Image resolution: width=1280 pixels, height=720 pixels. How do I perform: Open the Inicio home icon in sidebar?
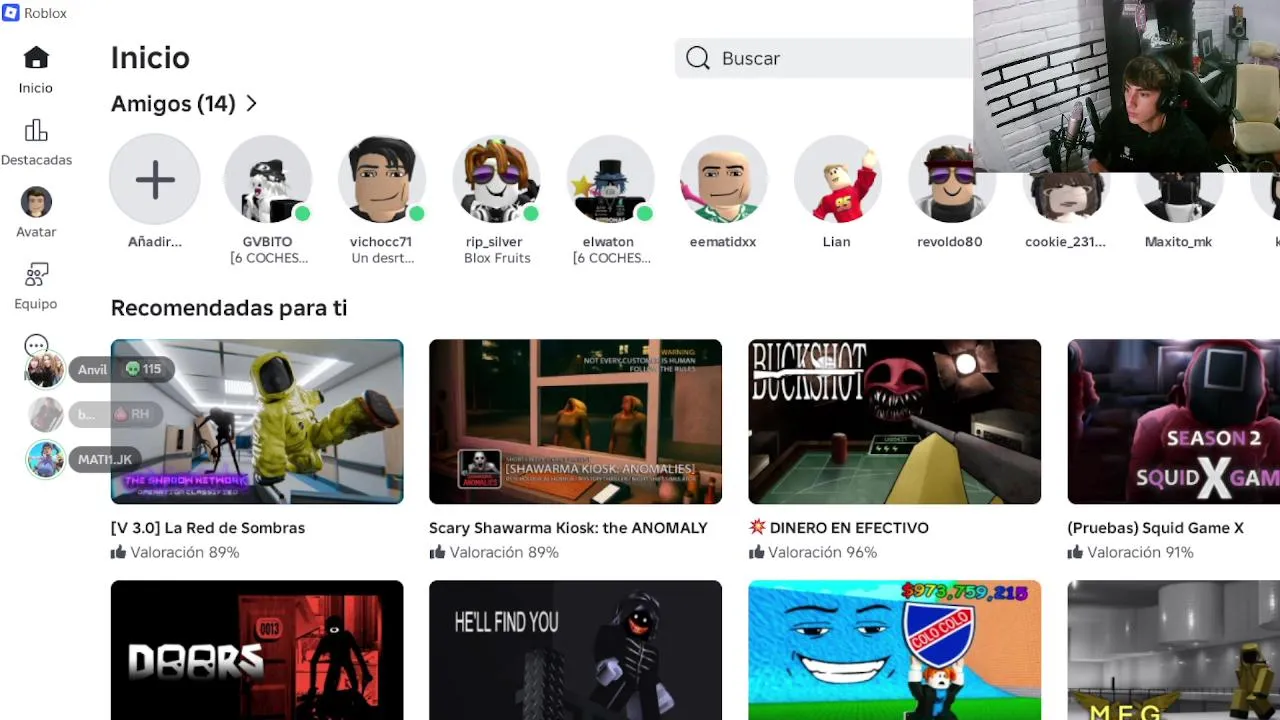(36, 58)
